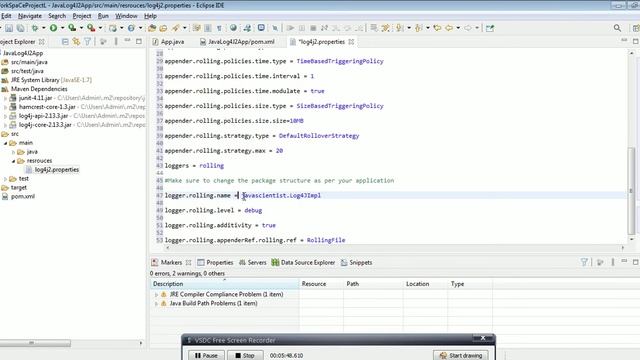Expand the test folder node
The width and height of the screenshot is (640, 360).
tap(5, 179)
